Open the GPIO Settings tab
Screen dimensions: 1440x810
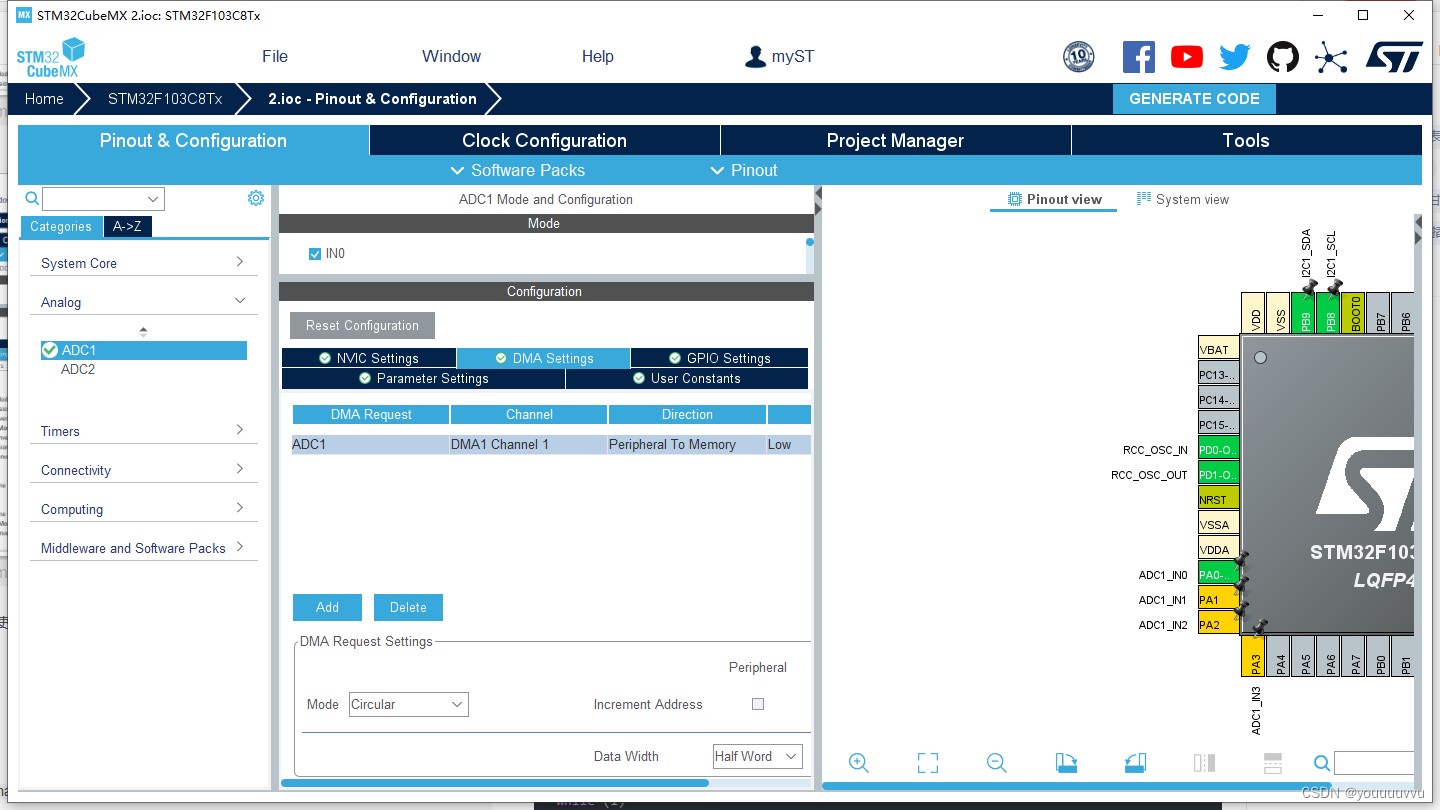(x=719, y=358)
